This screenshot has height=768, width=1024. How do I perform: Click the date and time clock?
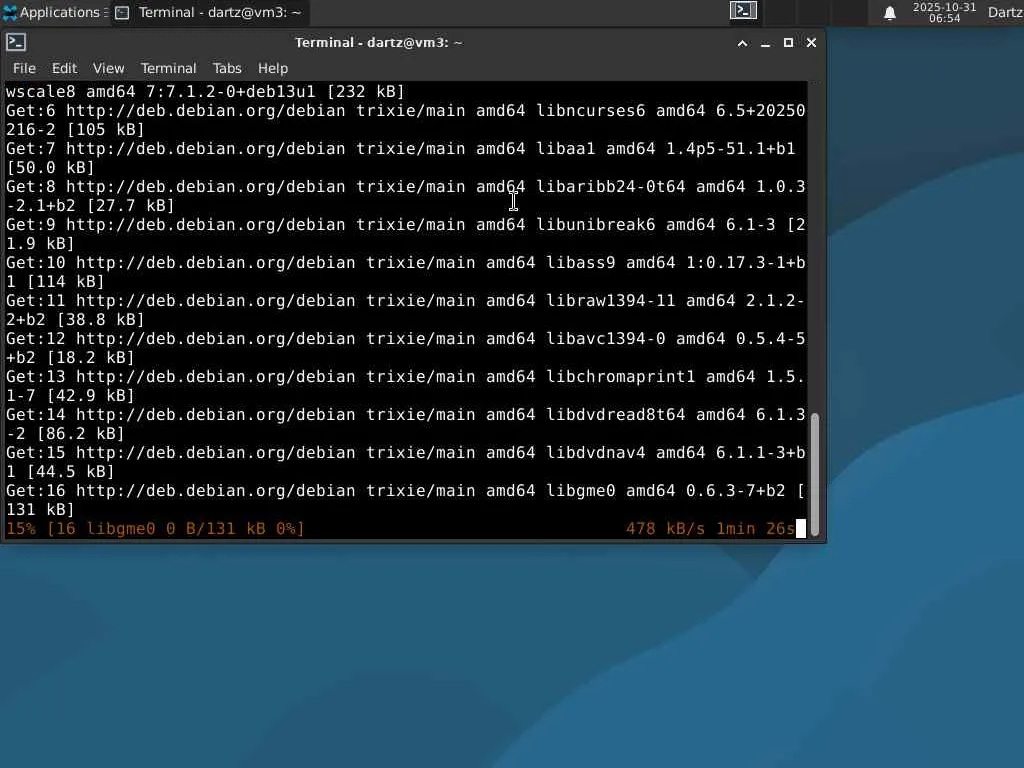(x=944, y=12)
